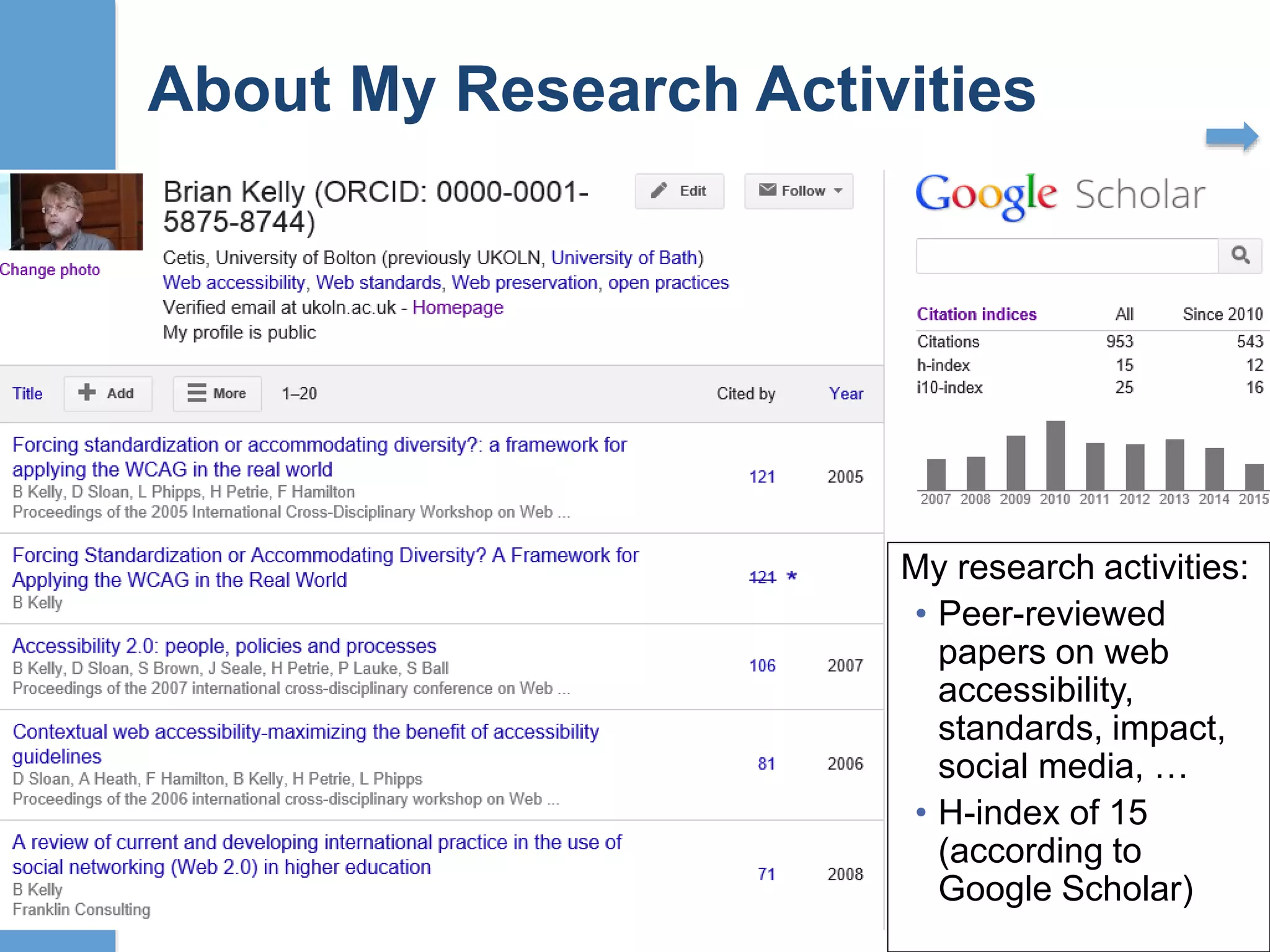Click the 71 cited-by count
The height and width of the screenshot is (952, 1270).
tap(766, 874)
